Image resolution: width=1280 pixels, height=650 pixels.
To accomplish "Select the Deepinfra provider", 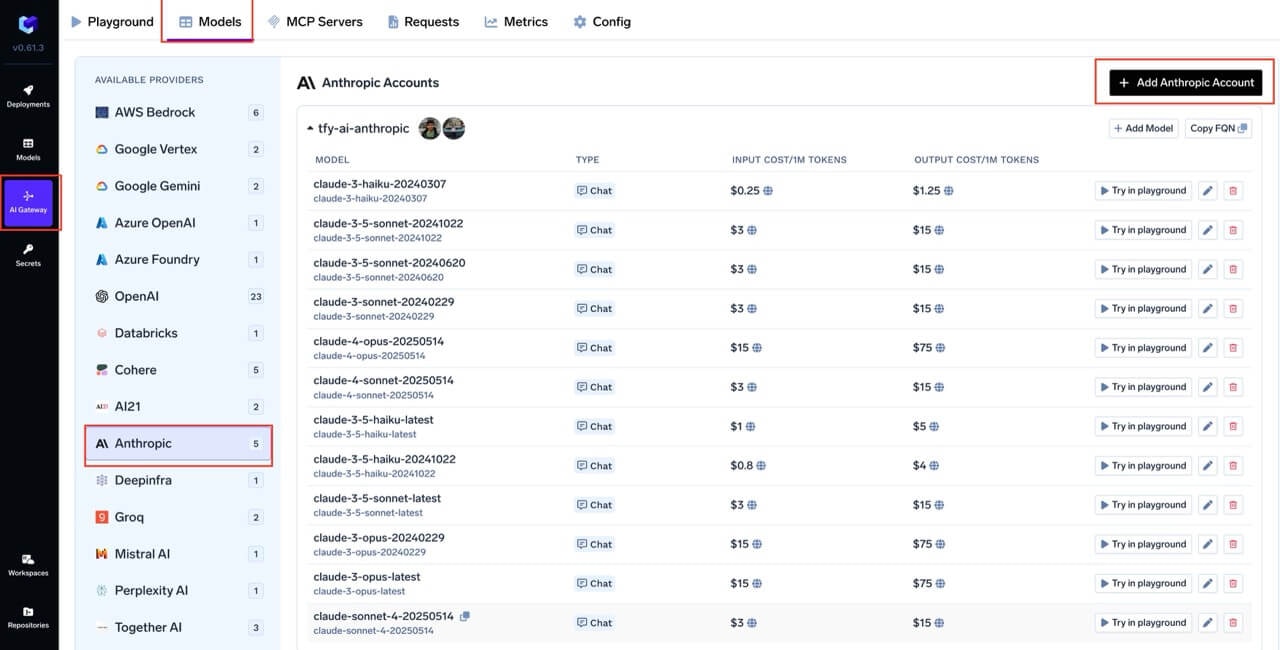I will tap(179, 480).
